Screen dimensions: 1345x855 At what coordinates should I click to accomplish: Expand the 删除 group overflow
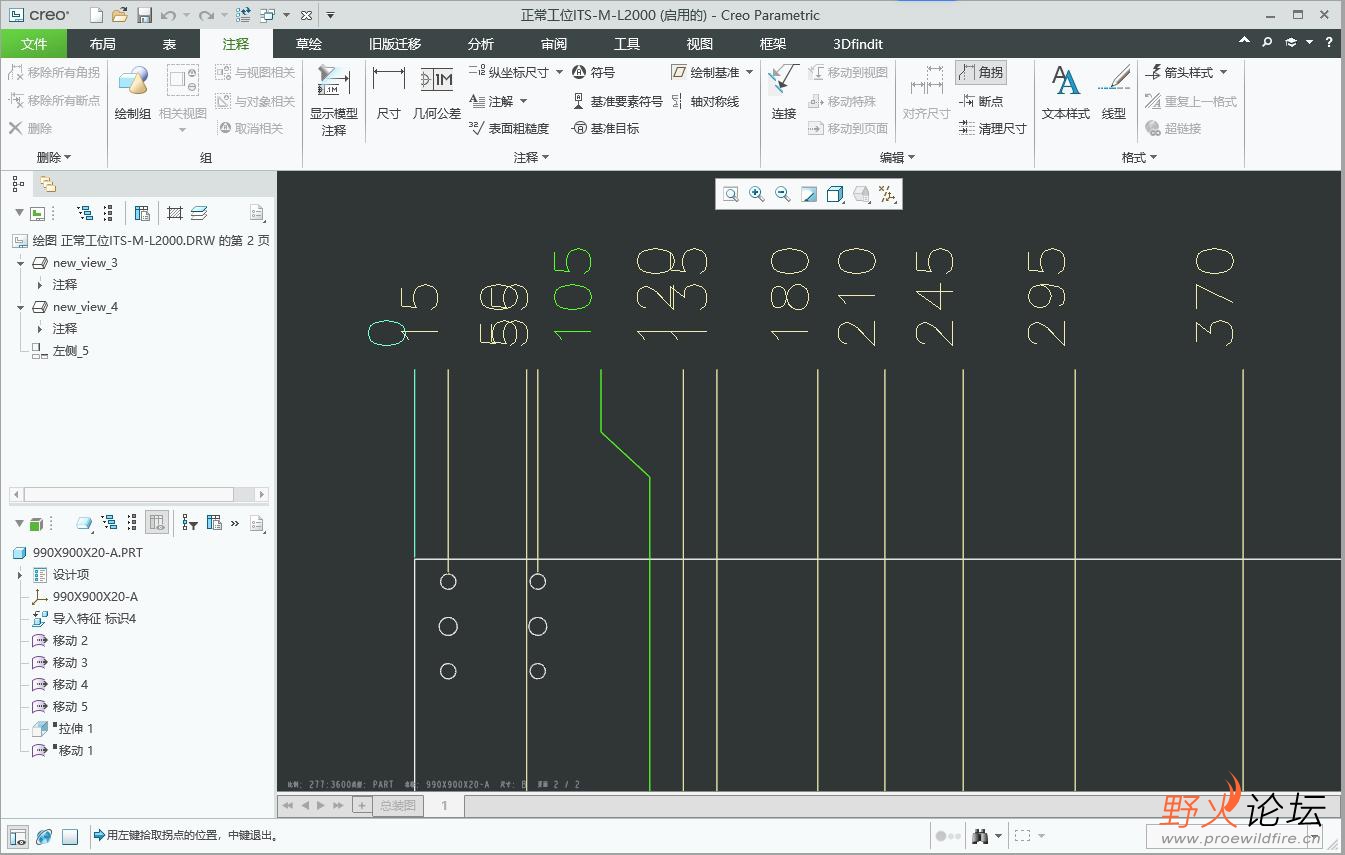click(54, 157)
